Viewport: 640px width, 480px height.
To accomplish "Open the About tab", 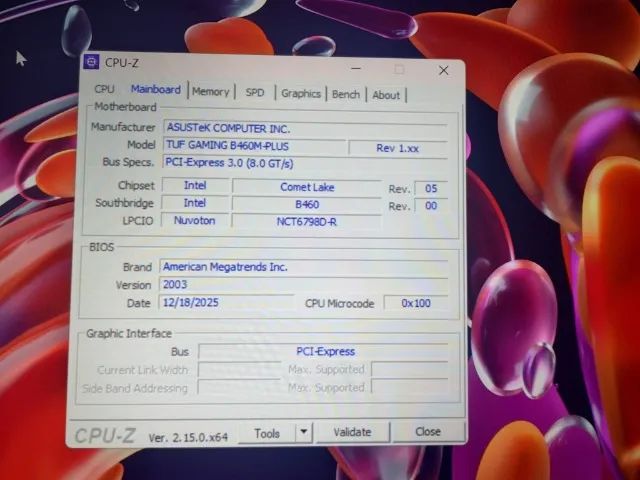I will pos(386,95).
